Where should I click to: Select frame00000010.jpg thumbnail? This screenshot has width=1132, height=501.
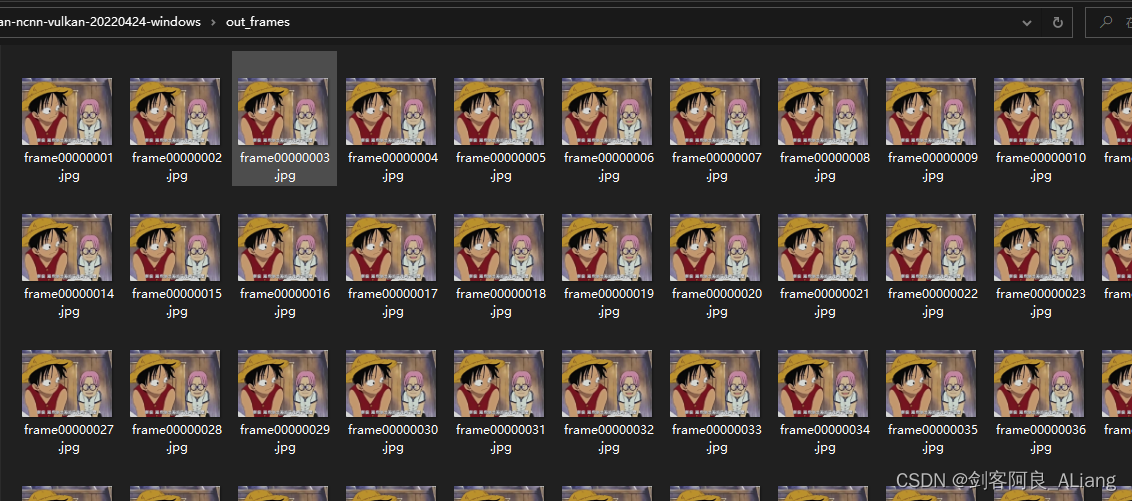coord(1039,112)
